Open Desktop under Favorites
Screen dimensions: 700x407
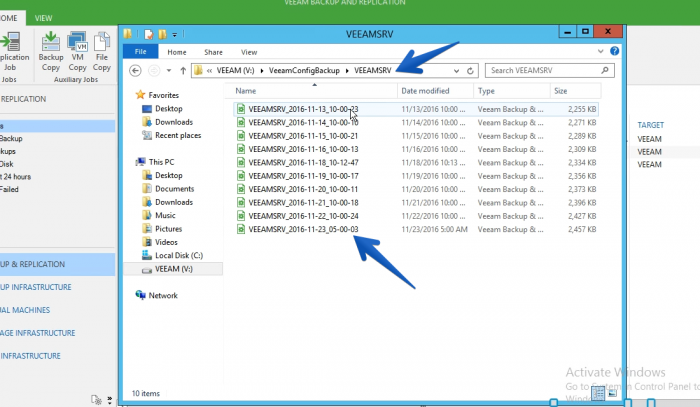168,108
